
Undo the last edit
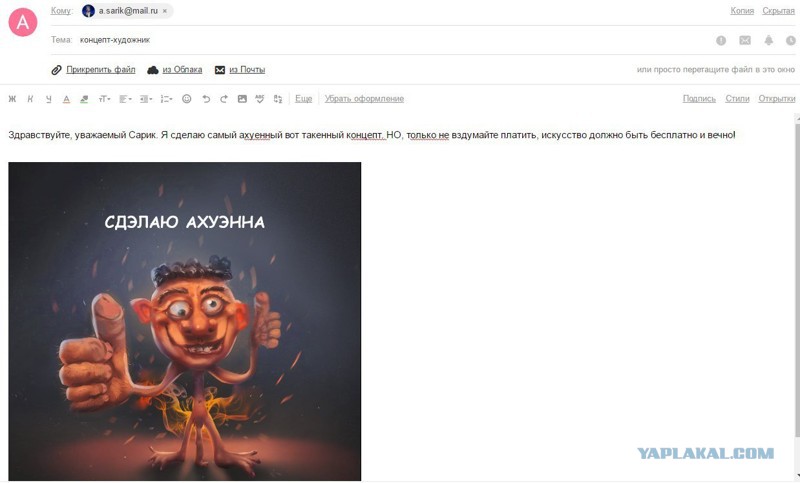point(206,99)
